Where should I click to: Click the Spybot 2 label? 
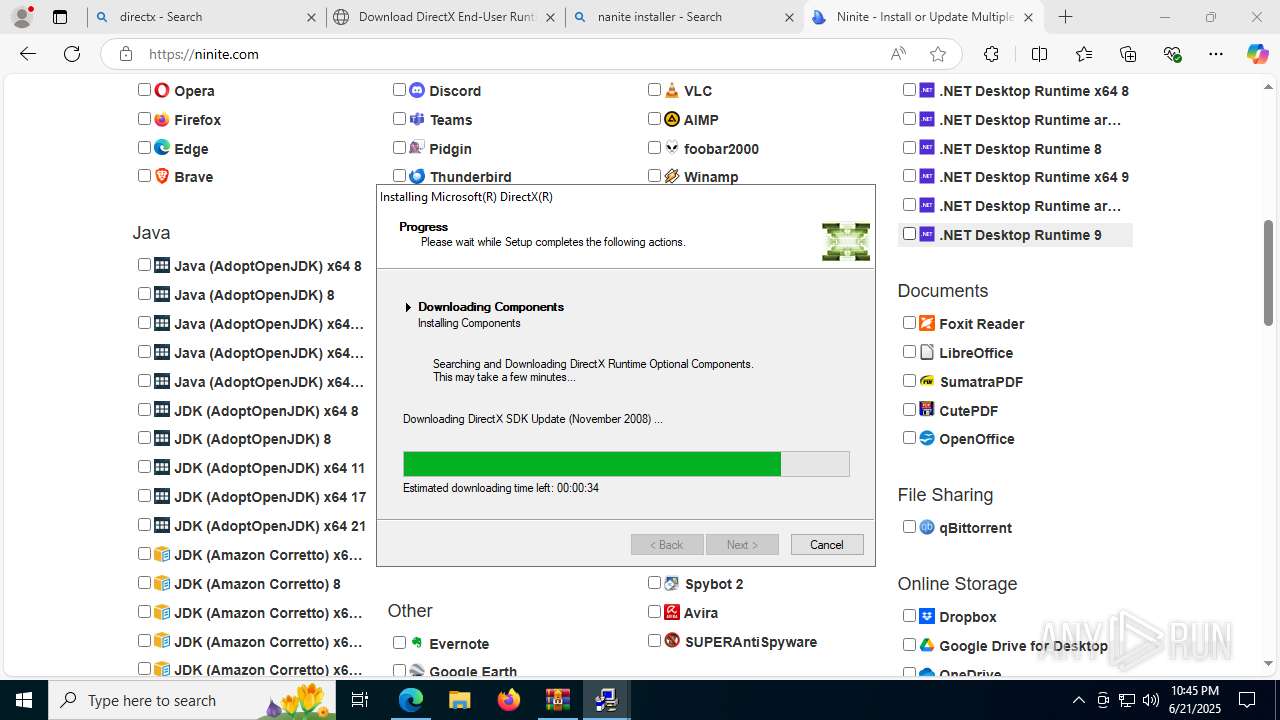pos(714,584)
